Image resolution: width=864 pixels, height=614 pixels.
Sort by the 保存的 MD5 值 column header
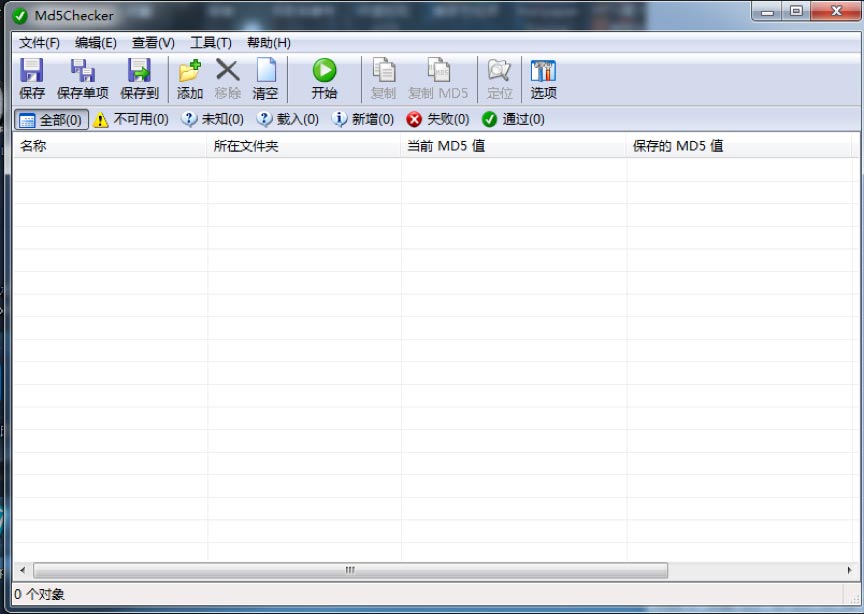pos(739,146)
